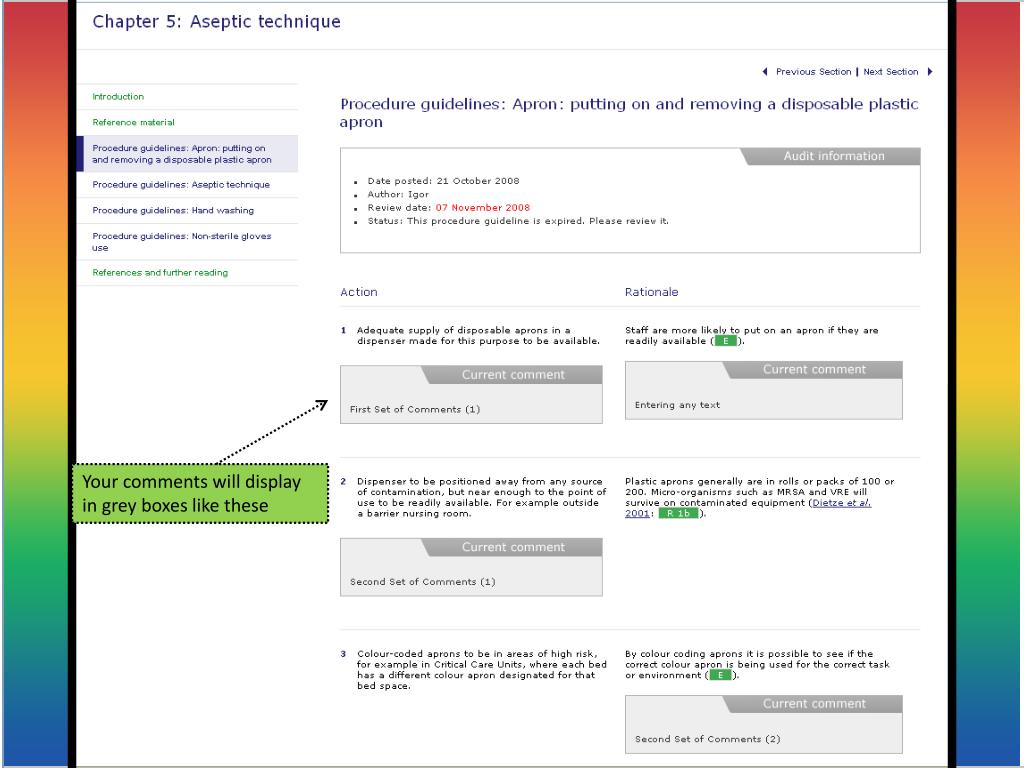
Task: Click the Author: Igor line
Action: 398,194
